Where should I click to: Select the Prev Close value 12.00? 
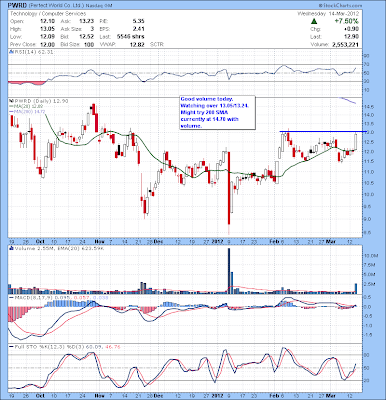pos(47,44)
